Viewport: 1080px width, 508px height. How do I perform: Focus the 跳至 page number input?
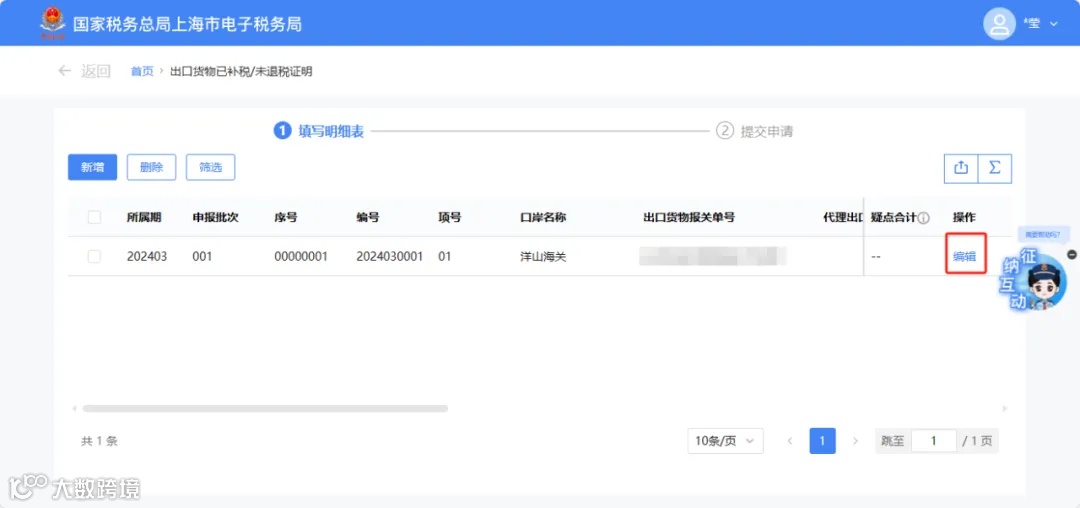[934, 441]
